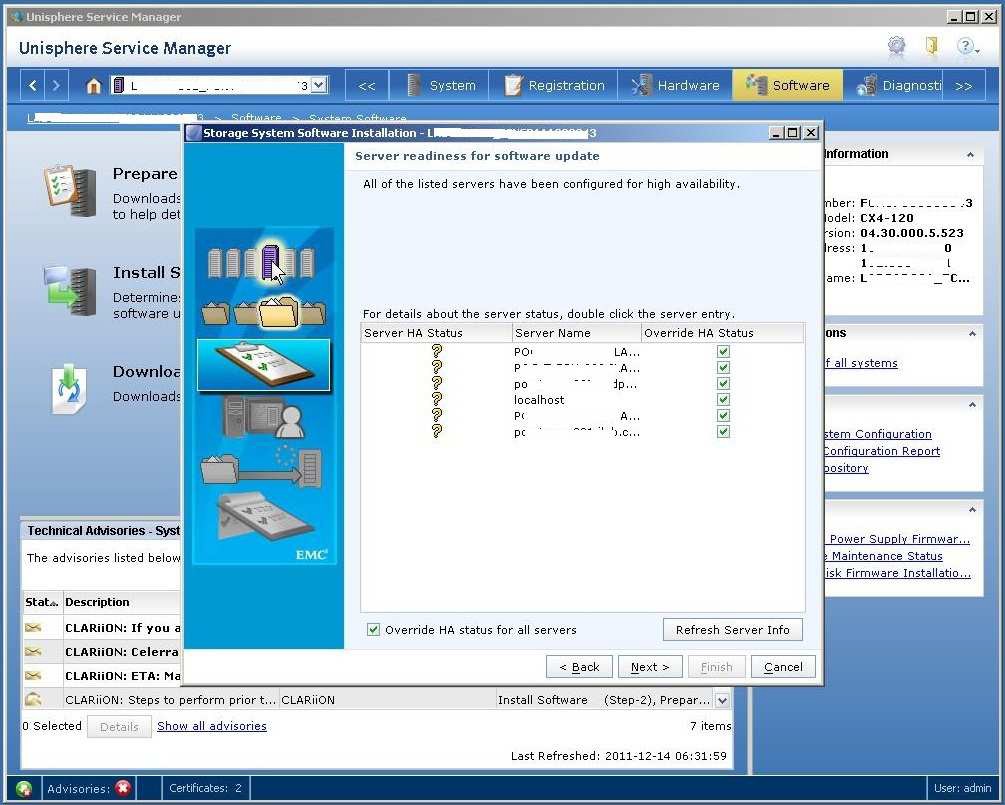Open the storage system selector dropdown
Viewport: 1005px width, 805px height.
[319, 85]
